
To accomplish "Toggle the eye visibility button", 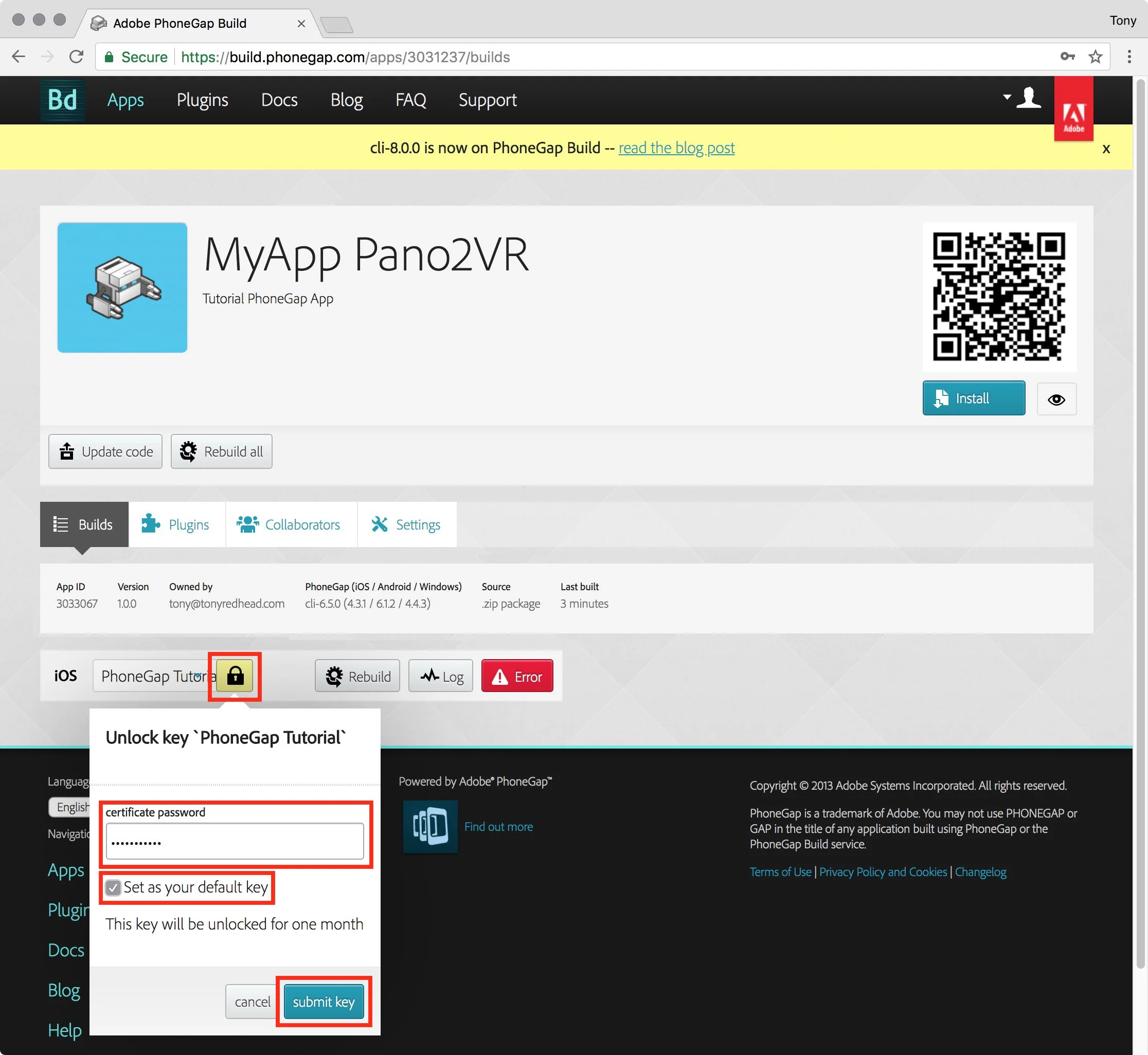I will pos(1056,399).
